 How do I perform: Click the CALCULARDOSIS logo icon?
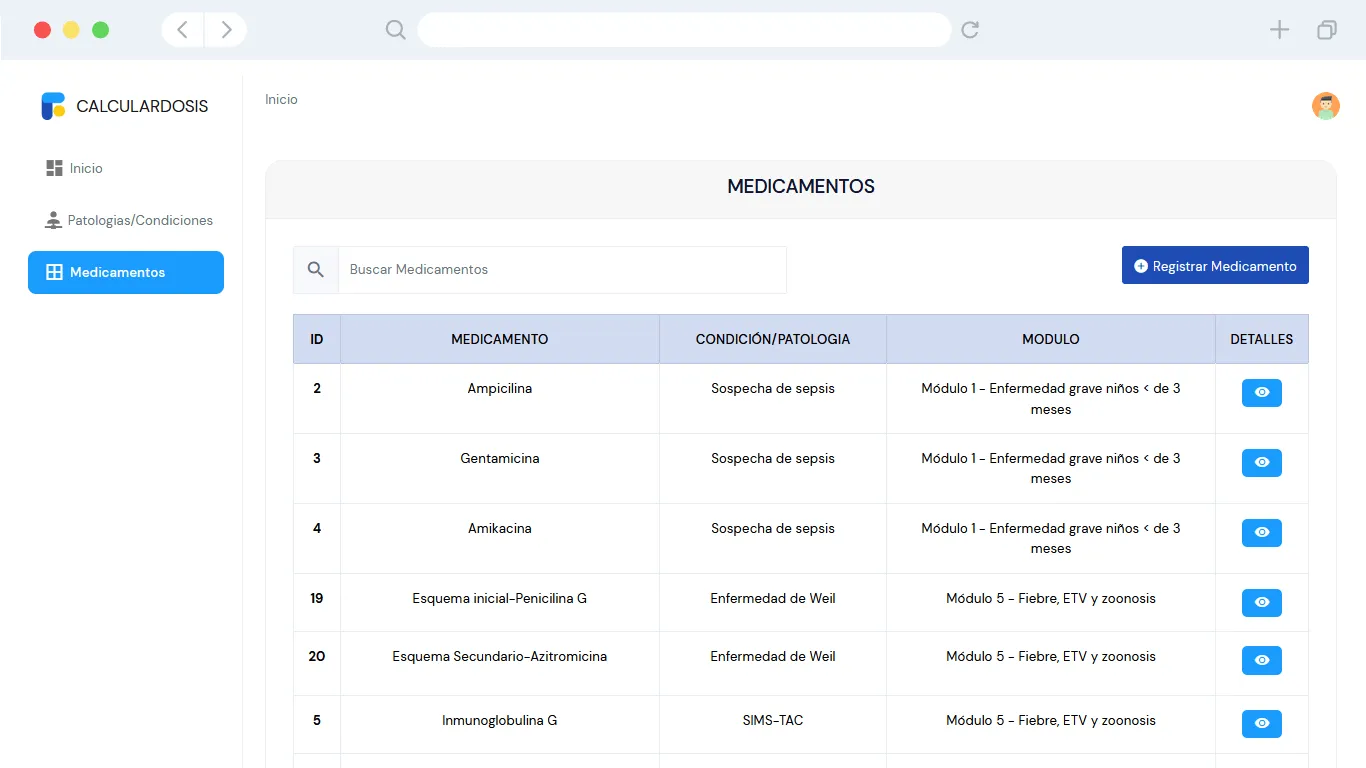pos(53,106)
